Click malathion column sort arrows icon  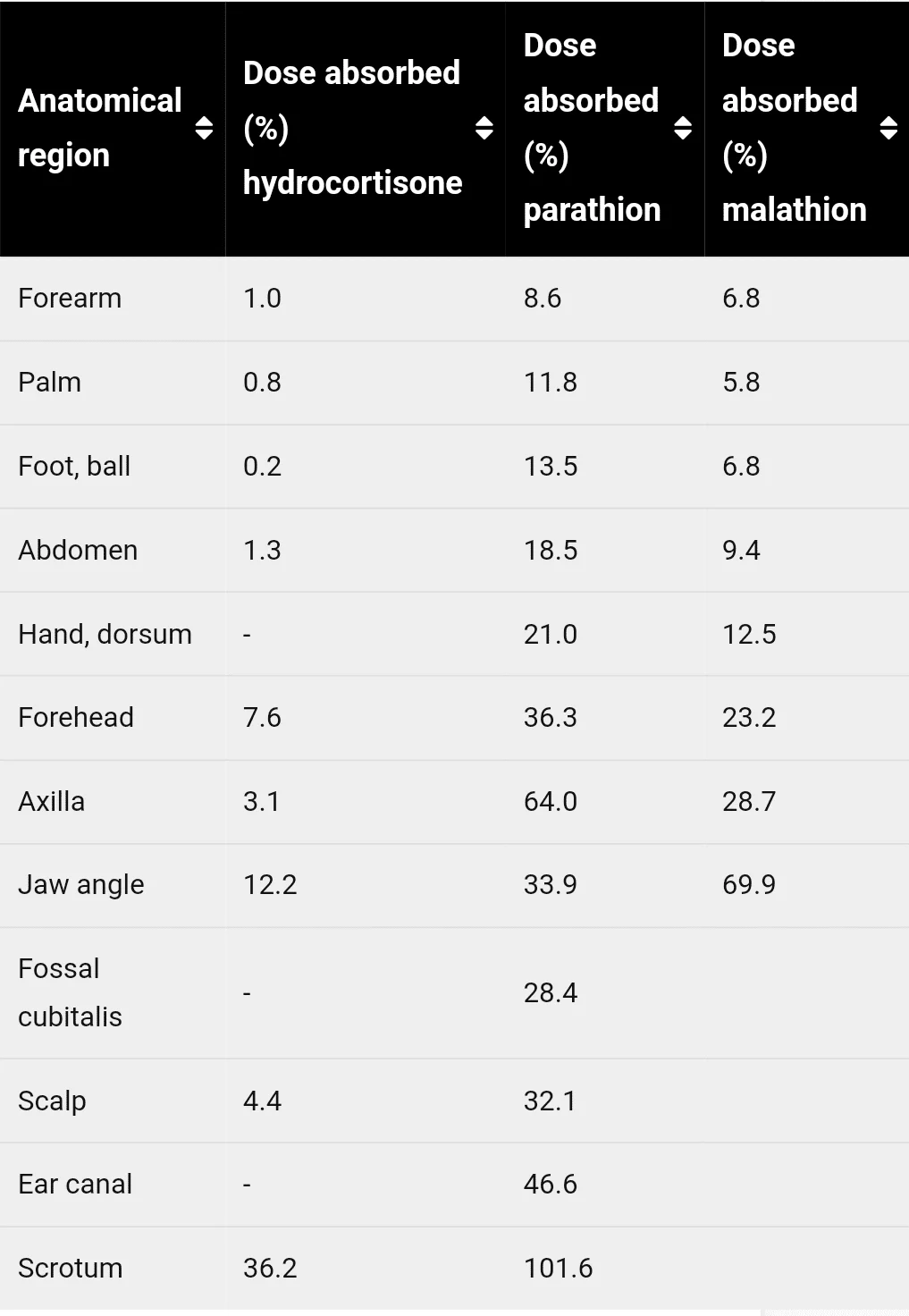tap(888, 128)
